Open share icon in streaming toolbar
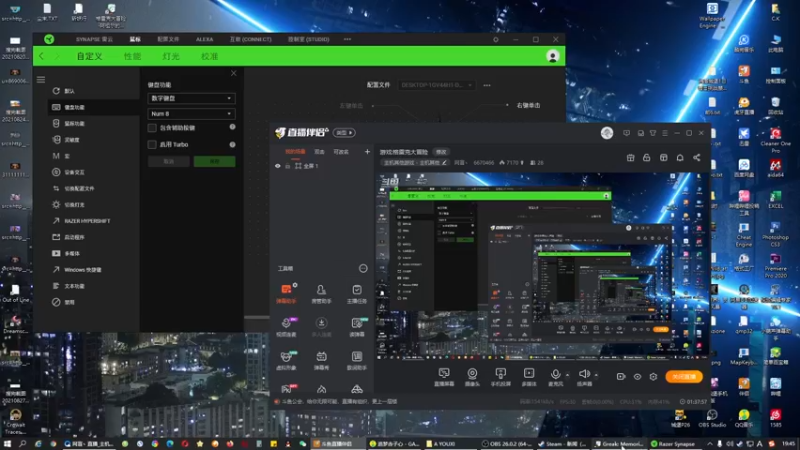The image size is (800, 450). [696, 158]
